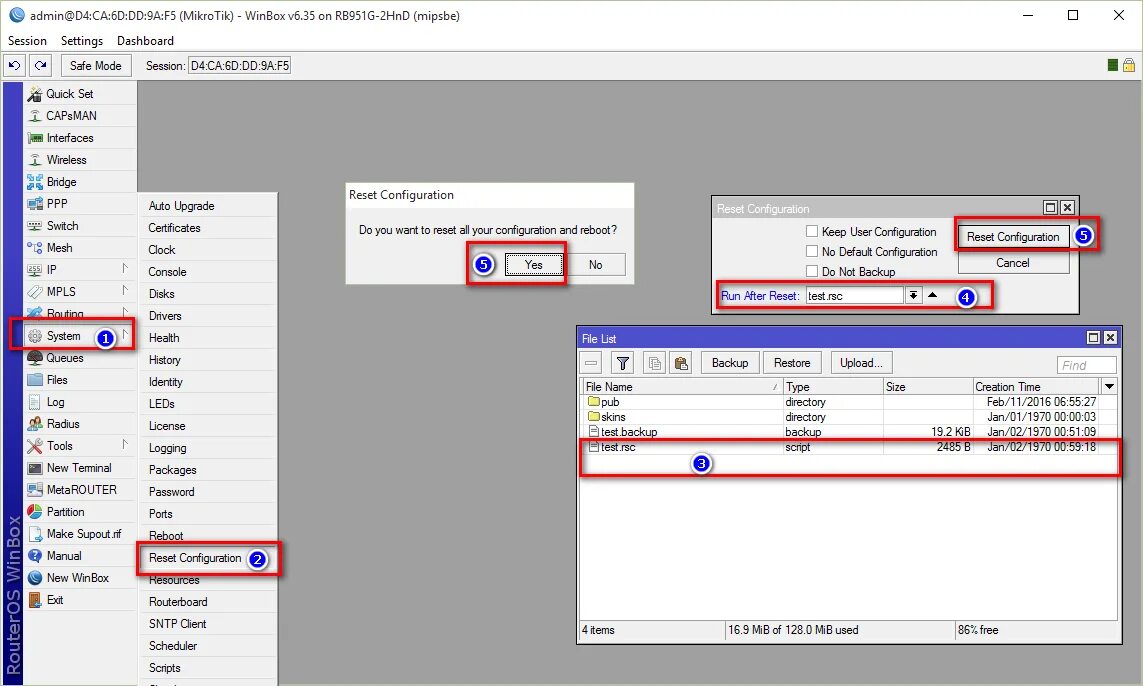Screen dimensions: 1143x686
Task: Enable Keep User Configuration checkbox
Action: 811,231
